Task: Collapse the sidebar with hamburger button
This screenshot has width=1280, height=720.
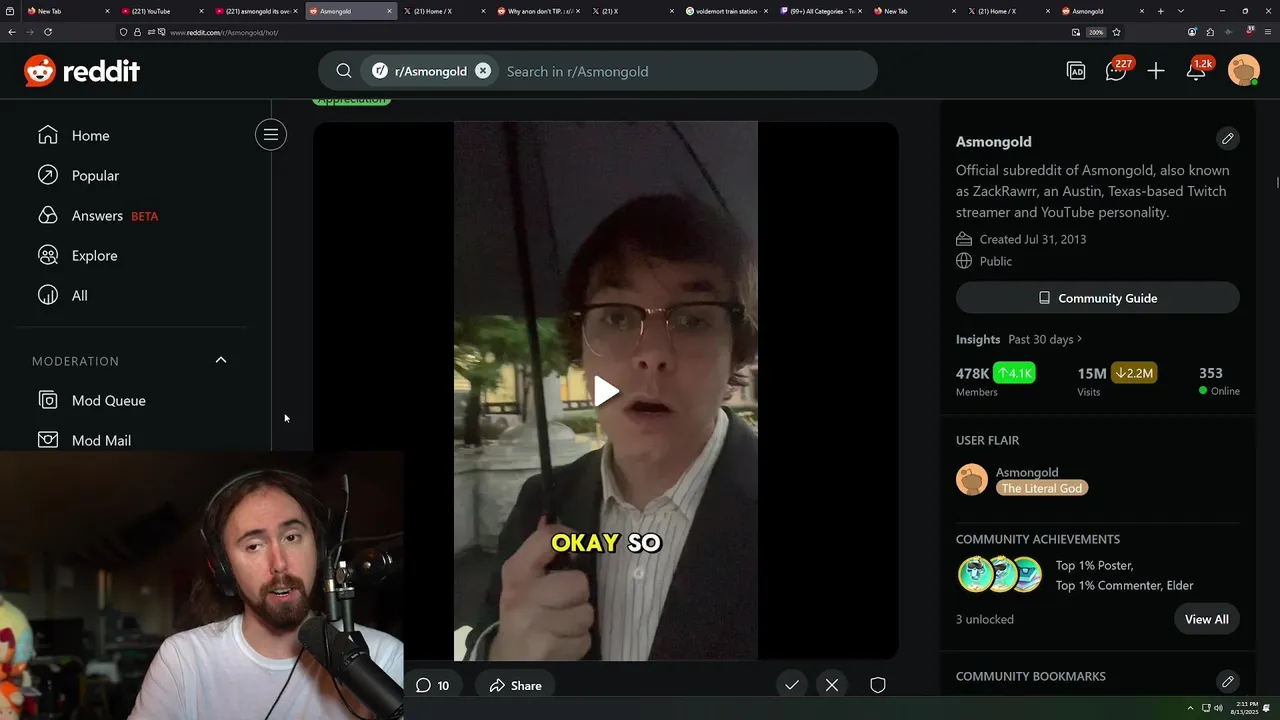Action: pyautogui.click(x=271, y=135)
